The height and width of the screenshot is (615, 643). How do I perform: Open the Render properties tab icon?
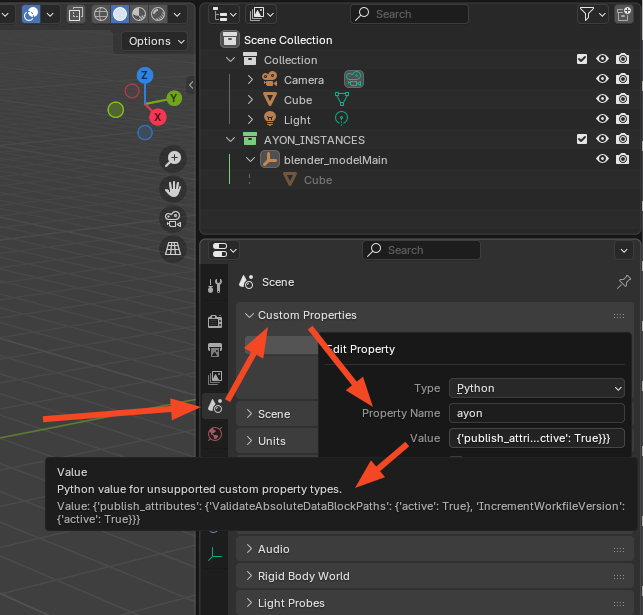215,321
